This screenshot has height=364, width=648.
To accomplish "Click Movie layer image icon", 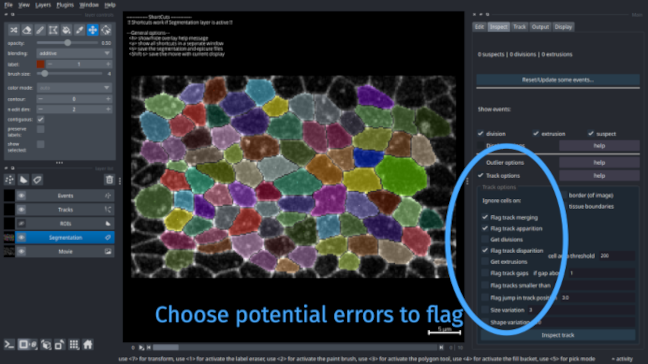I will (108, 251).
